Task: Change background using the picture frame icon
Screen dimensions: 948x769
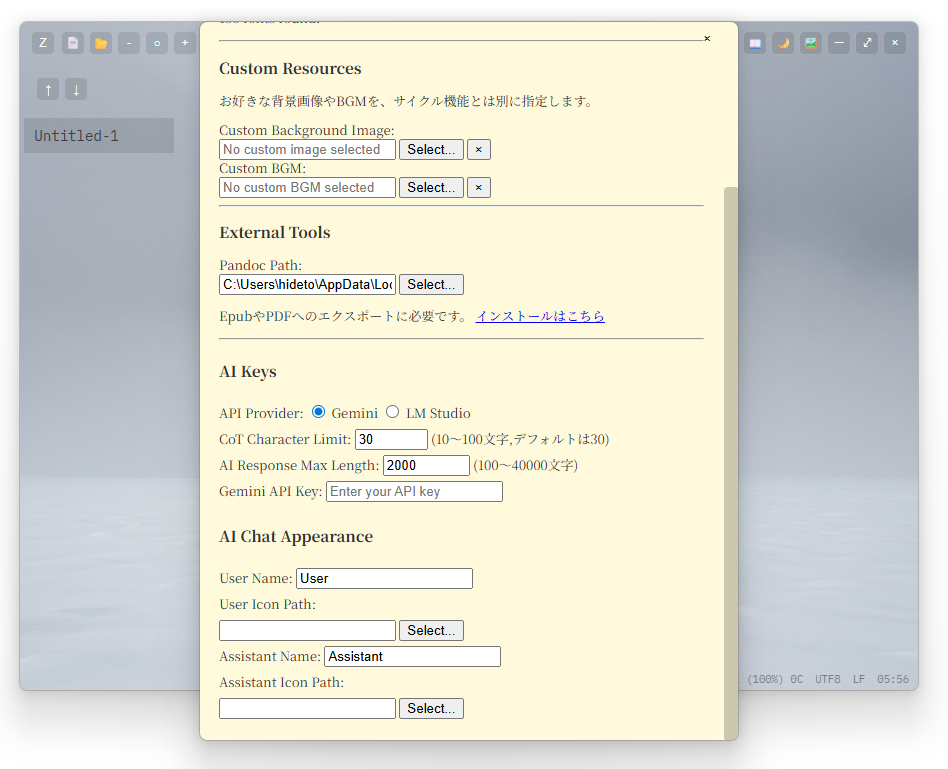Action: tap(811, 43)
